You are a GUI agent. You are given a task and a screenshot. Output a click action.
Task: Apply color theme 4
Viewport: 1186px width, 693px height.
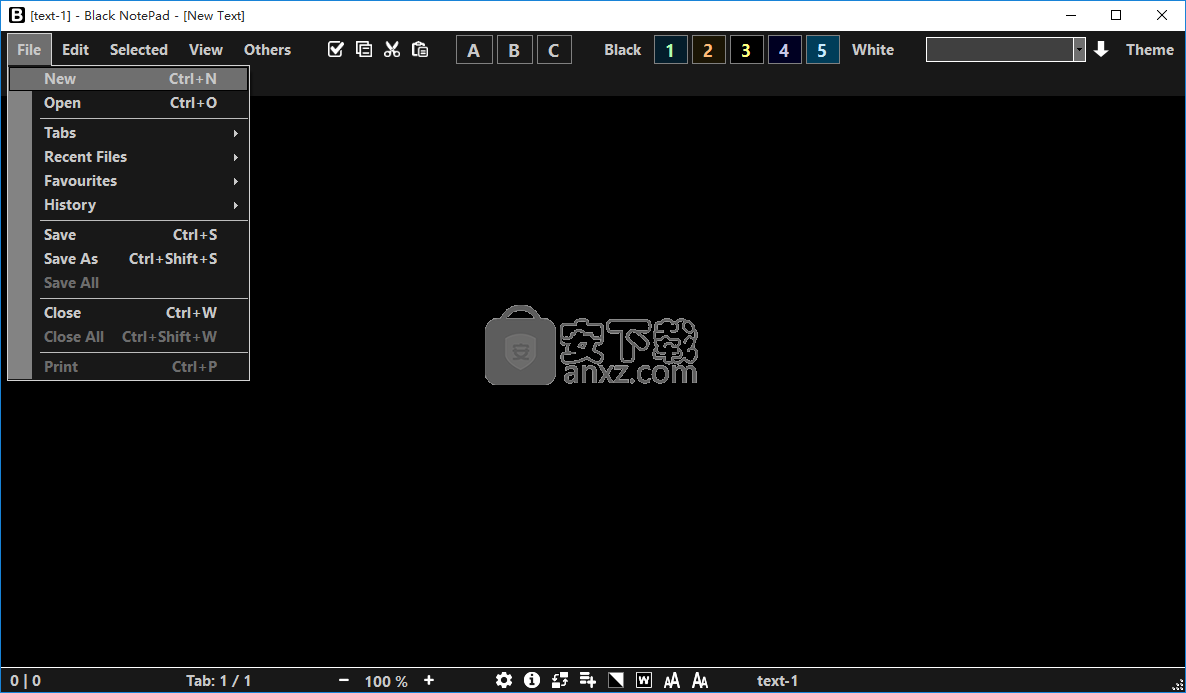click(x=784, y=50)
